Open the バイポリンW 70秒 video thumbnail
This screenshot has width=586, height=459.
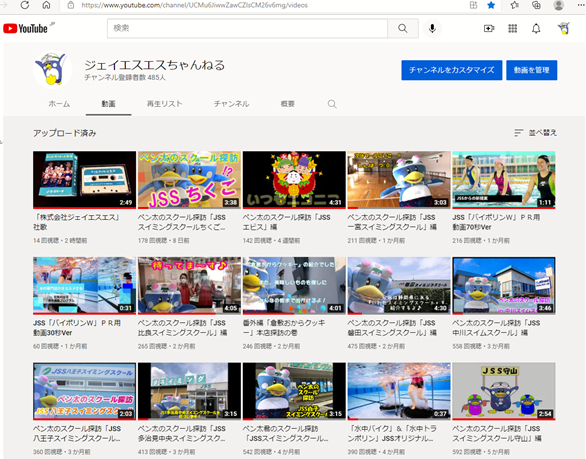[x=504, y=180]
